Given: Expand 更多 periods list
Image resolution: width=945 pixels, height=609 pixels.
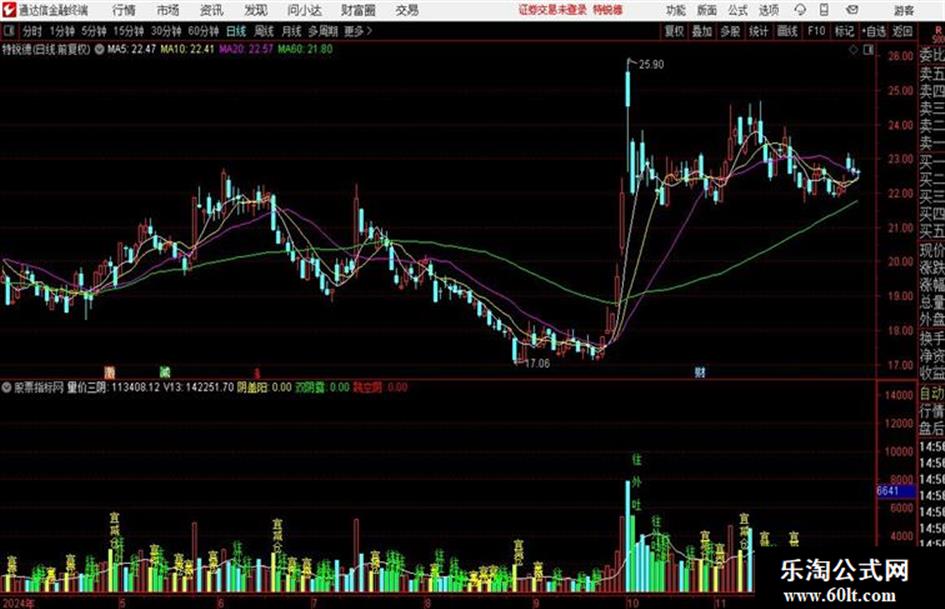Looking at the screenshot, I should 358,31.
